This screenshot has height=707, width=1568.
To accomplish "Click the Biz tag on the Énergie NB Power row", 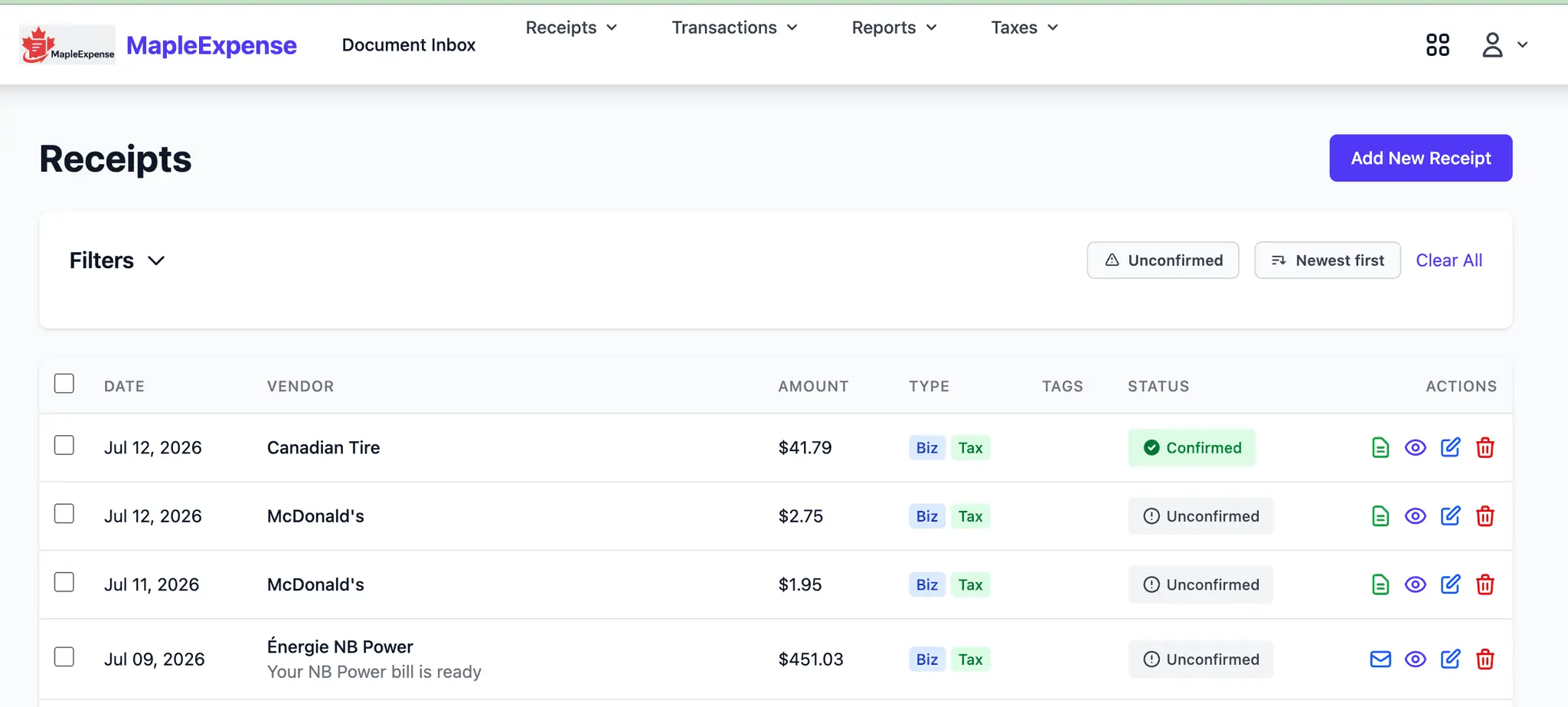I will [926, 659].
